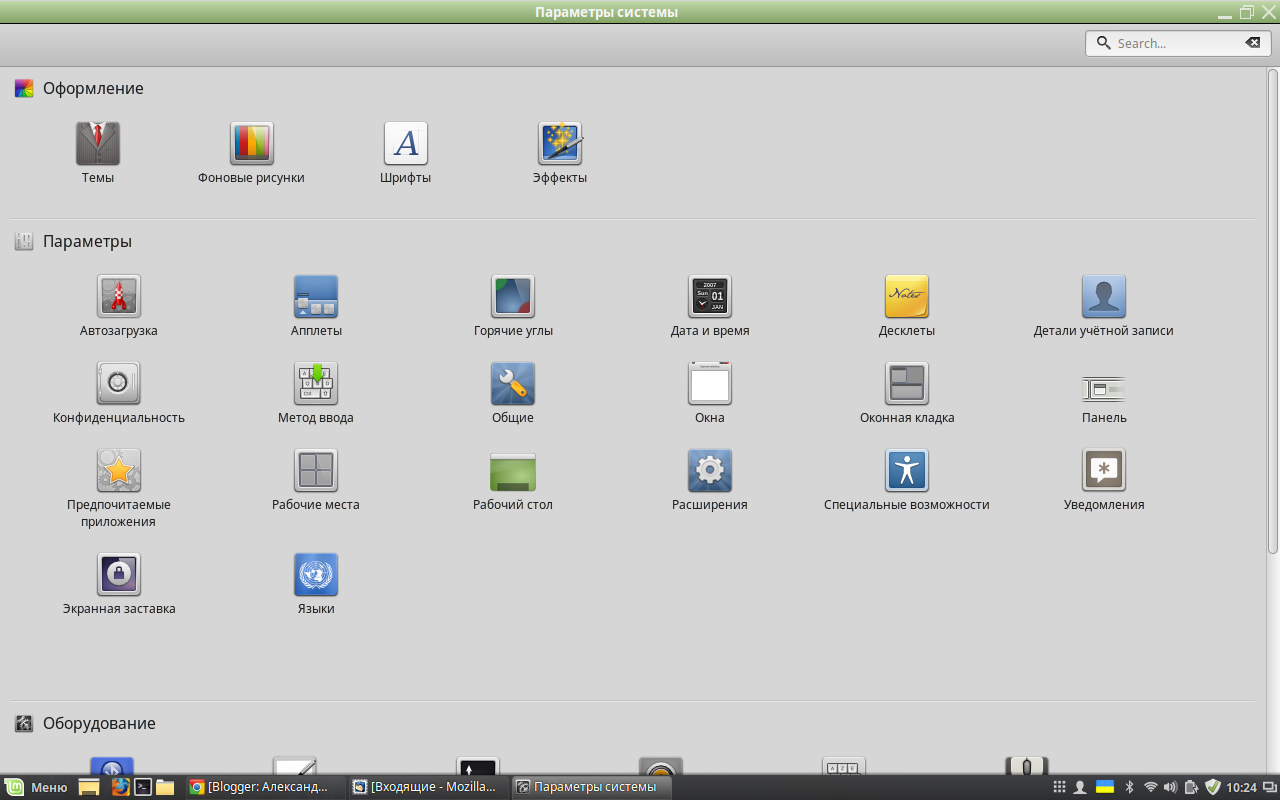Viewport: 1280px width, 800px height.
Task: Select the Параметры системы taskbar button
Action: (591, 787)
